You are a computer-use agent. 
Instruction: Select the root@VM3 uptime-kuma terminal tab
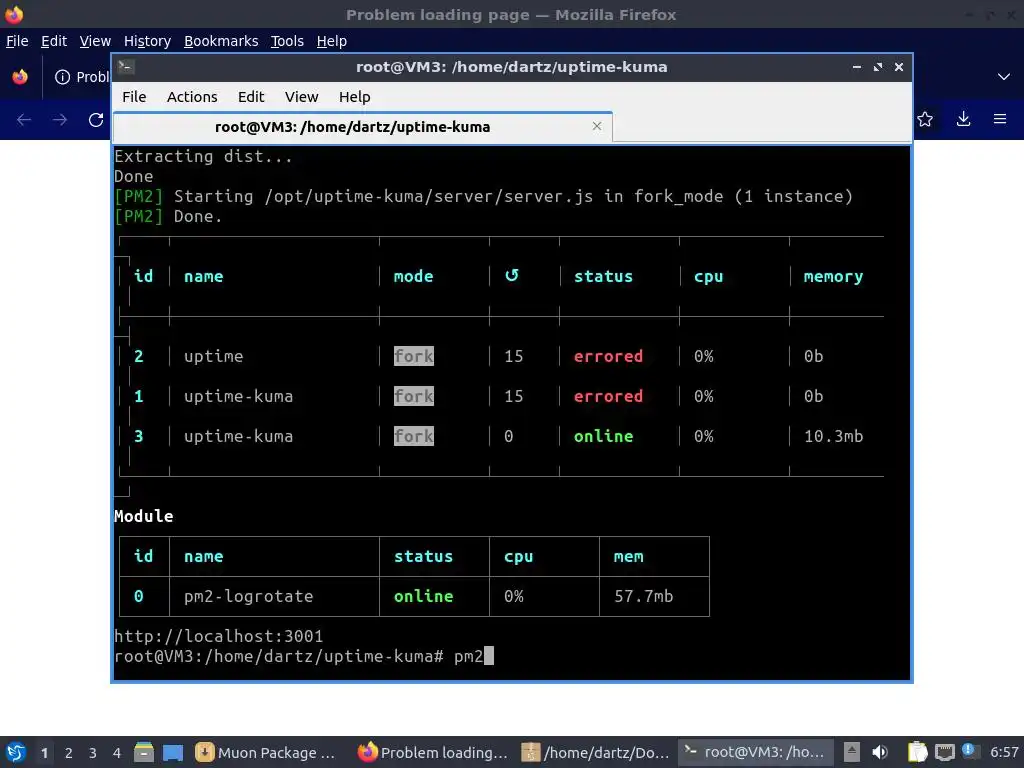click(362, 127)
